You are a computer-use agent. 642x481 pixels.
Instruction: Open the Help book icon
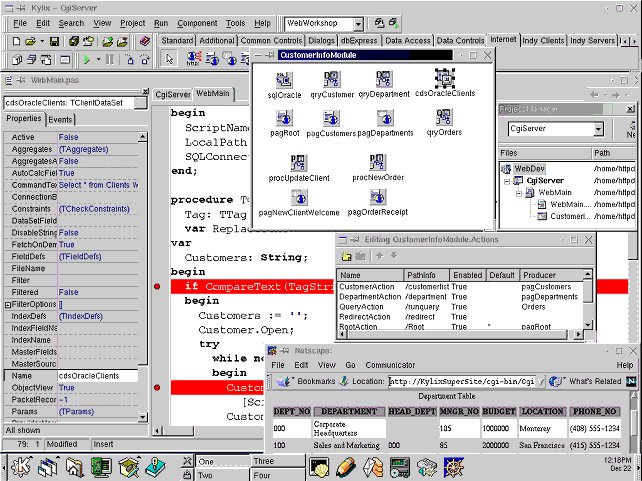tap(145, 41)
